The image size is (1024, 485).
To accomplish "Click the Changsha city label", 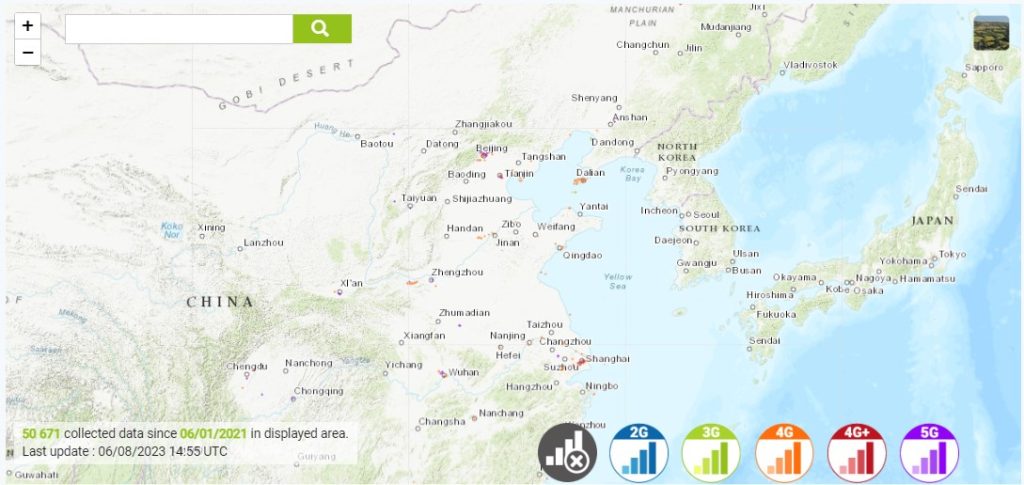I will (442, 422).
